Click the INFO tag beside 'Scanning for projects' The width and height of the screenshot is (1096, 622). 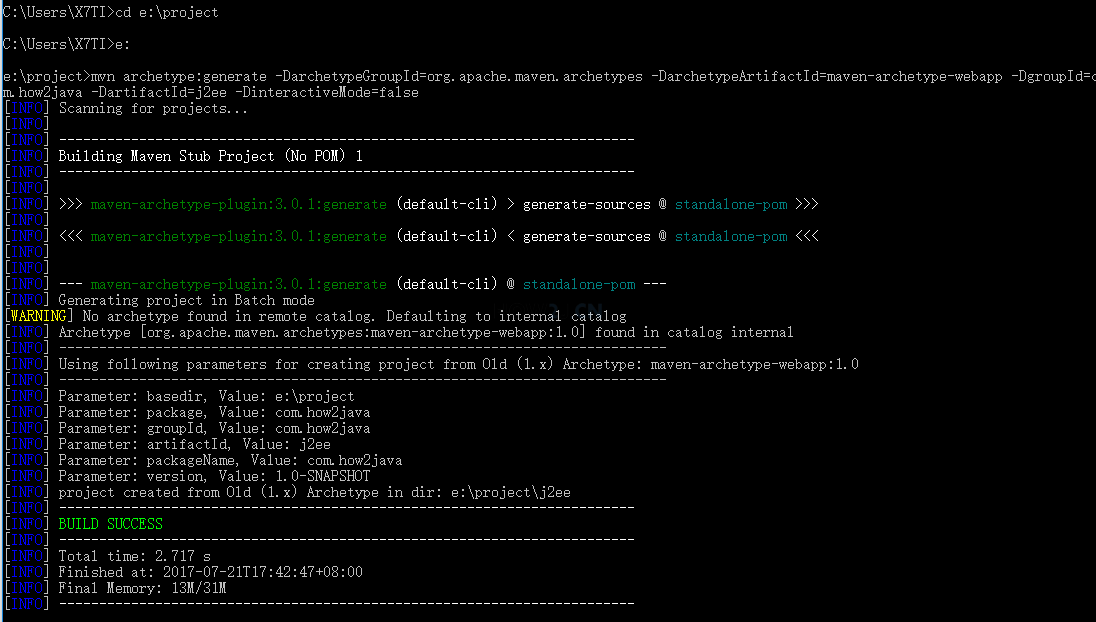click(x=27, y=108)
